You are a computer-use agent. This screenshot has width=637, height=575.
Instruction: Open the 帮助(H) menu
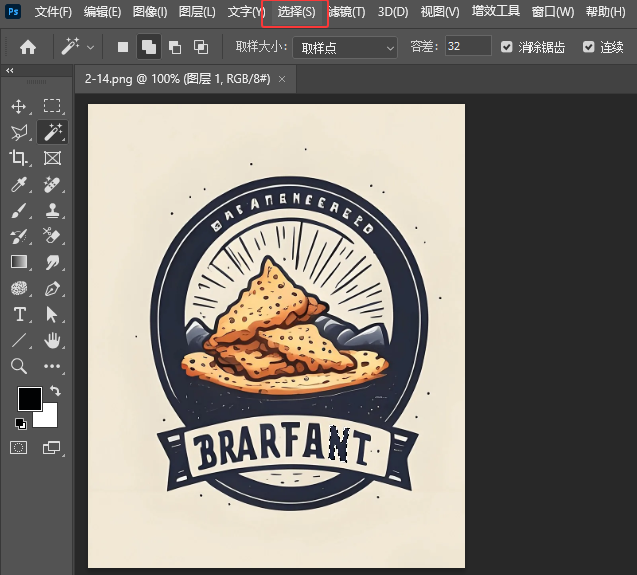click(x=605, y=12)
